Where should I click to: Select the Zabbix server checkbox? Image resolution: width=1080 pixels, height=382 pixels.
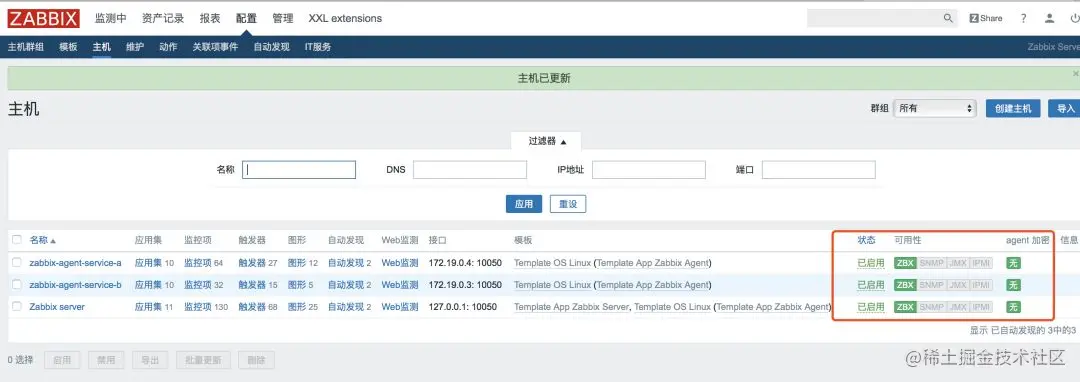coord(17,306)
